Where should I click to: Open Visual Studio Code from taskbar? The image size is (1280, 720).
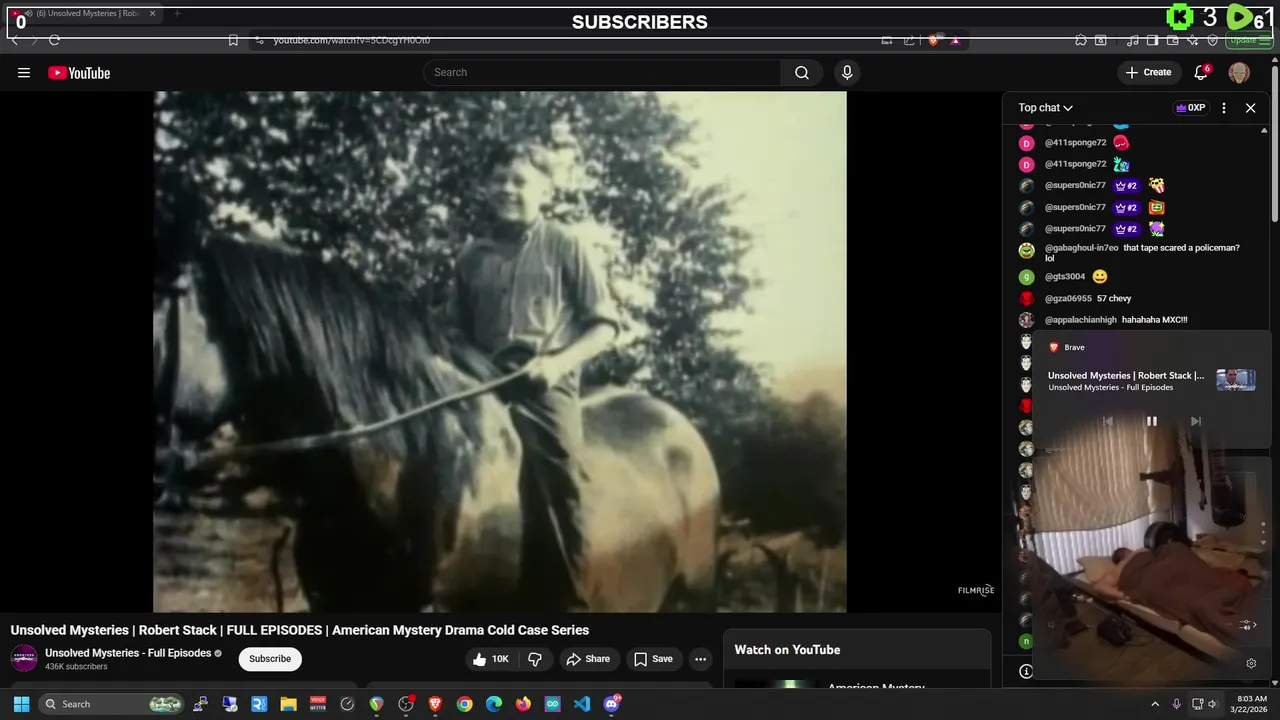(x=582, y=704)
